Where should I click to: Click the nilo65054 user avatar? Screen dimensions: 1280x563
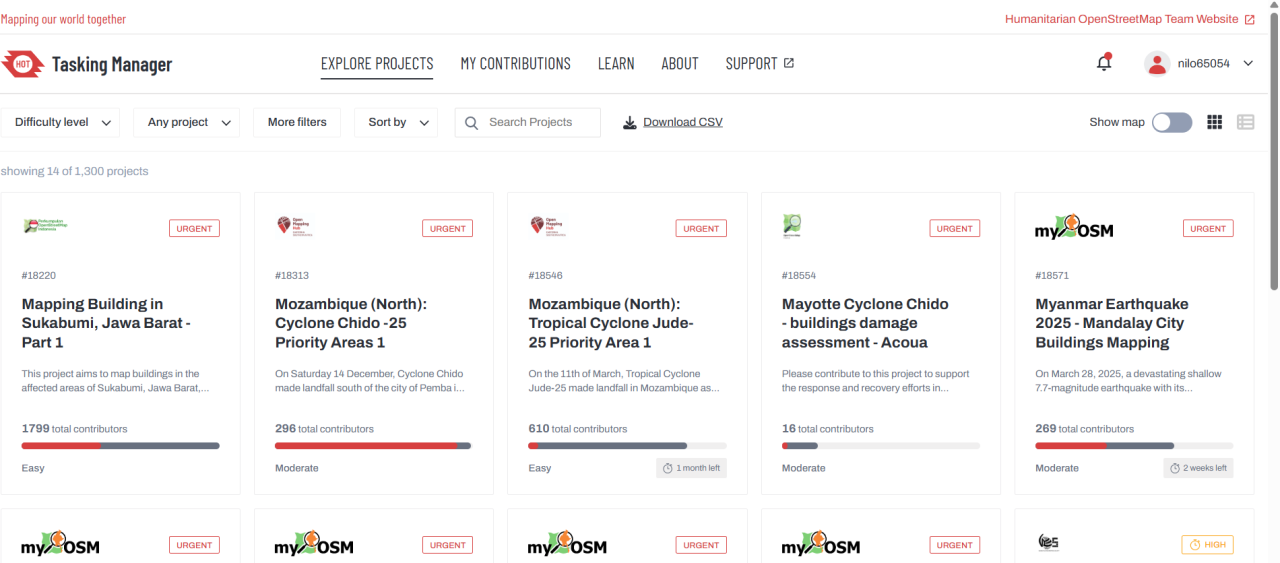1157,63
